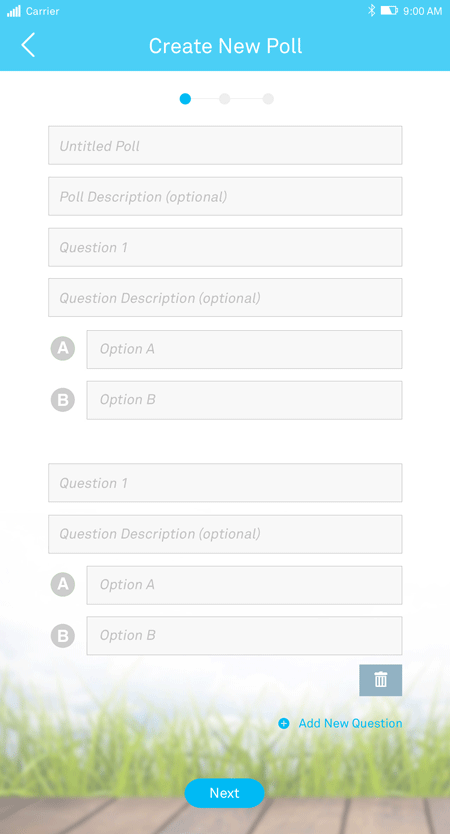Screen dimensions: 450x834
Task: Click the plus icon beside Add New Question
Action: (x=284, y=723)
